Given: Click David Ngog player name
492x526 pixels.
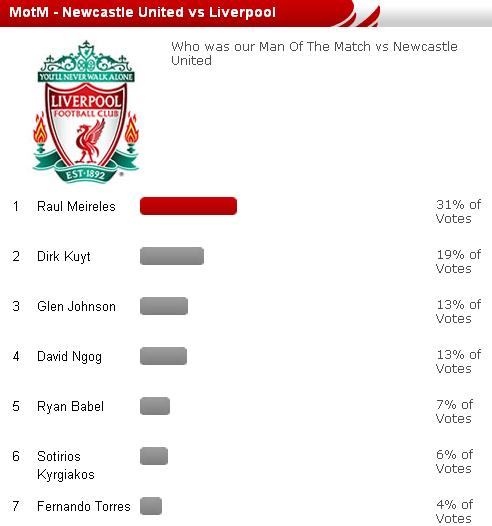Looking at the screenshot, I should [x=69, y=357].
